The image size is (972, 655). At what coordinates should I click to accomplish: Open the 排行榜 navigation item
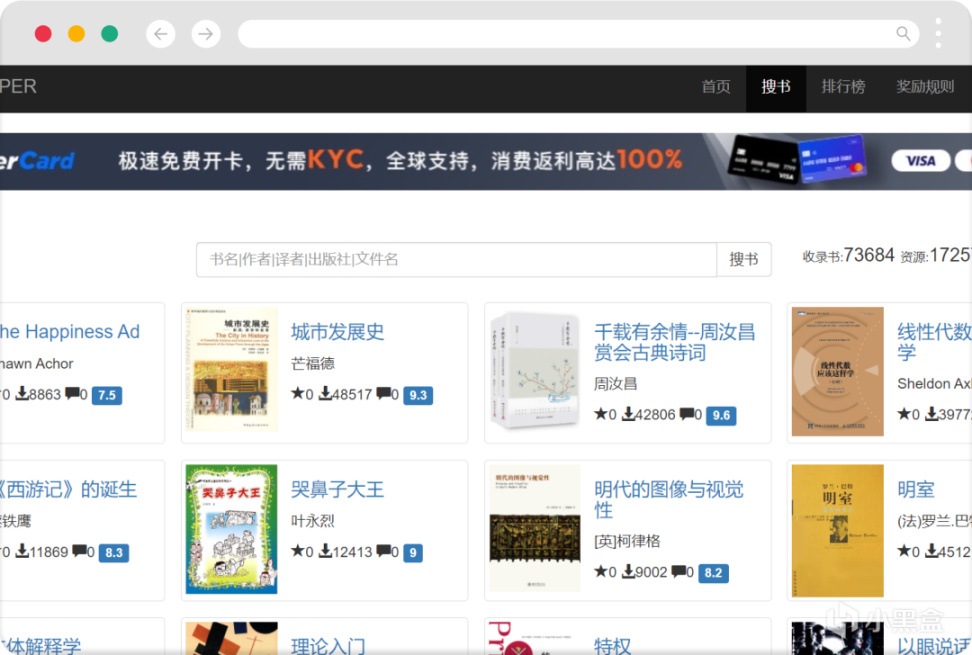(x=843, y=87)
